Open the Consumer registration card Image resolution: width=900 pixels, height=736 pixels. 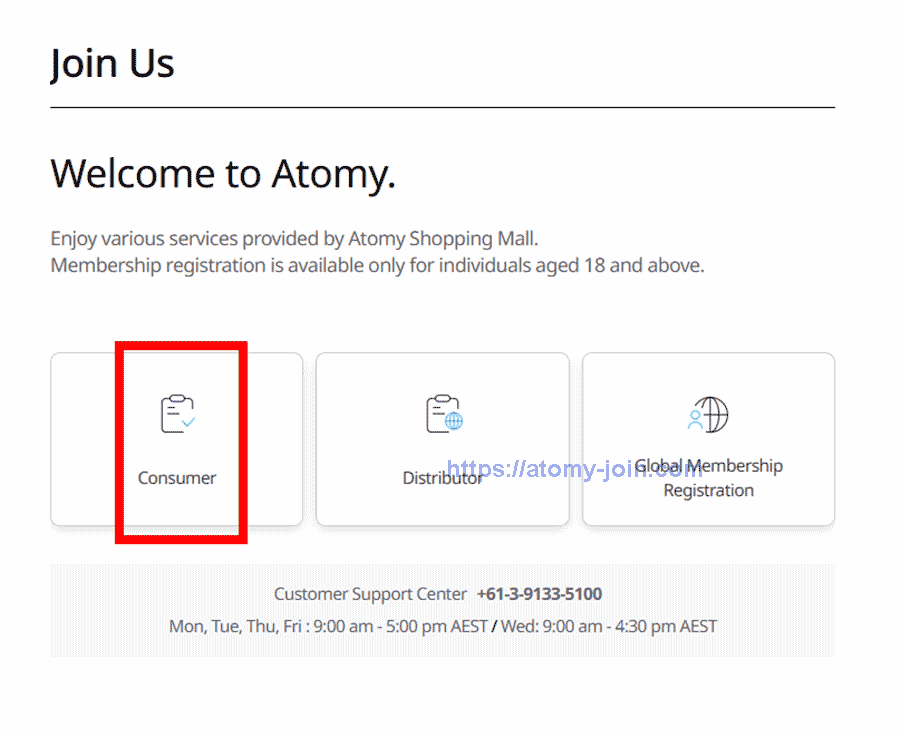click(x=177, y=438)
